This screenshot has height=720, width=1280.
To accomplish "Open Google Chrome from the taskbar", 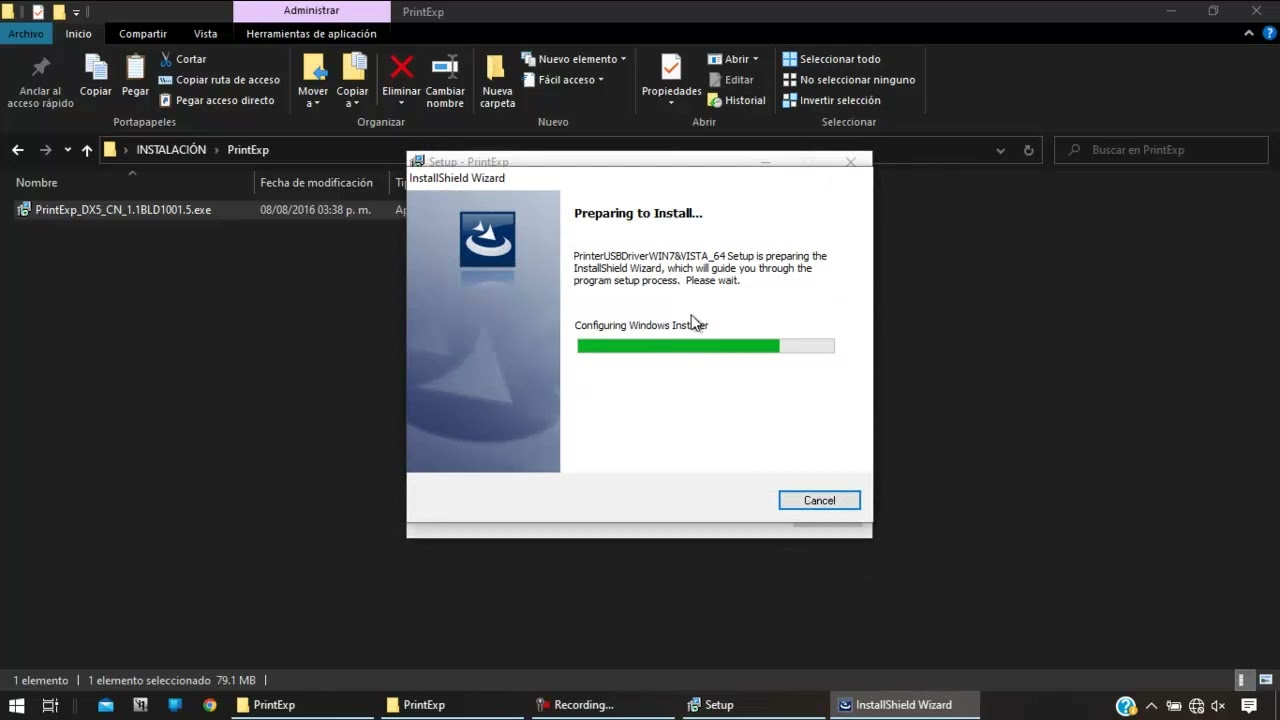I will click(x=209, y=705).
